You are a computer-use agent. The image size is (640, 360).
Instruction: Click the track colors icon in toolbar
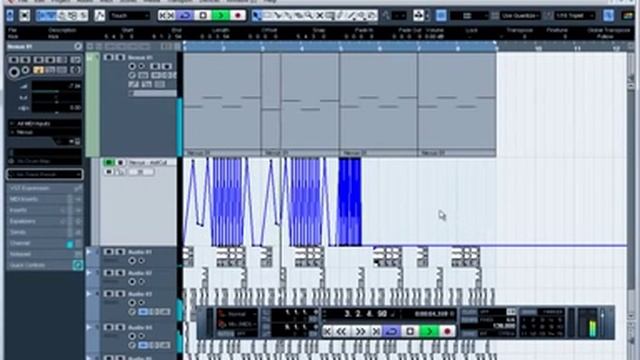point(628,16)
